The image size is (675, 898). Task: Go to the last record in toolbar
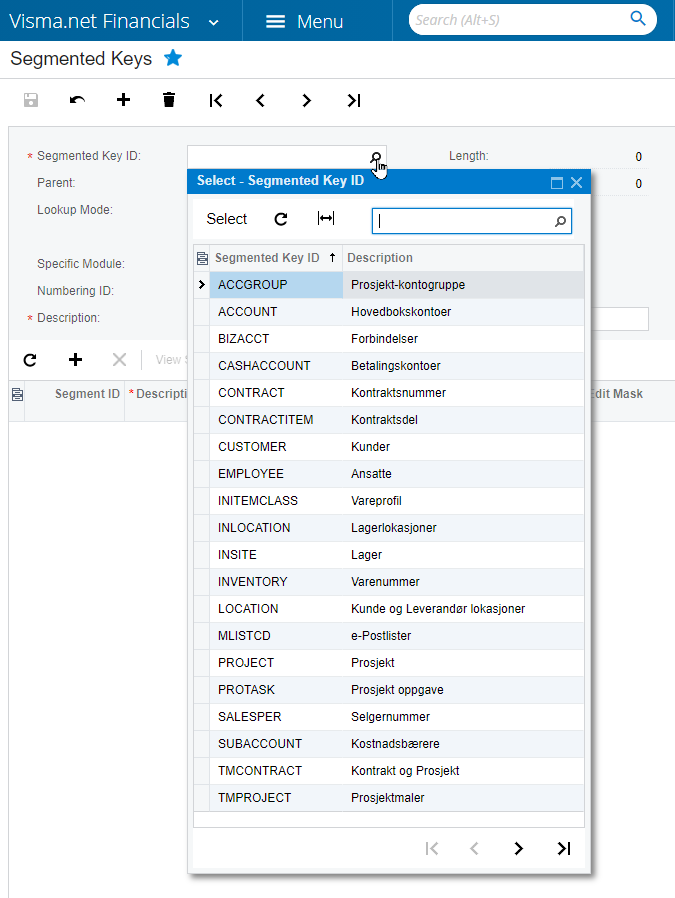(353, 100)
